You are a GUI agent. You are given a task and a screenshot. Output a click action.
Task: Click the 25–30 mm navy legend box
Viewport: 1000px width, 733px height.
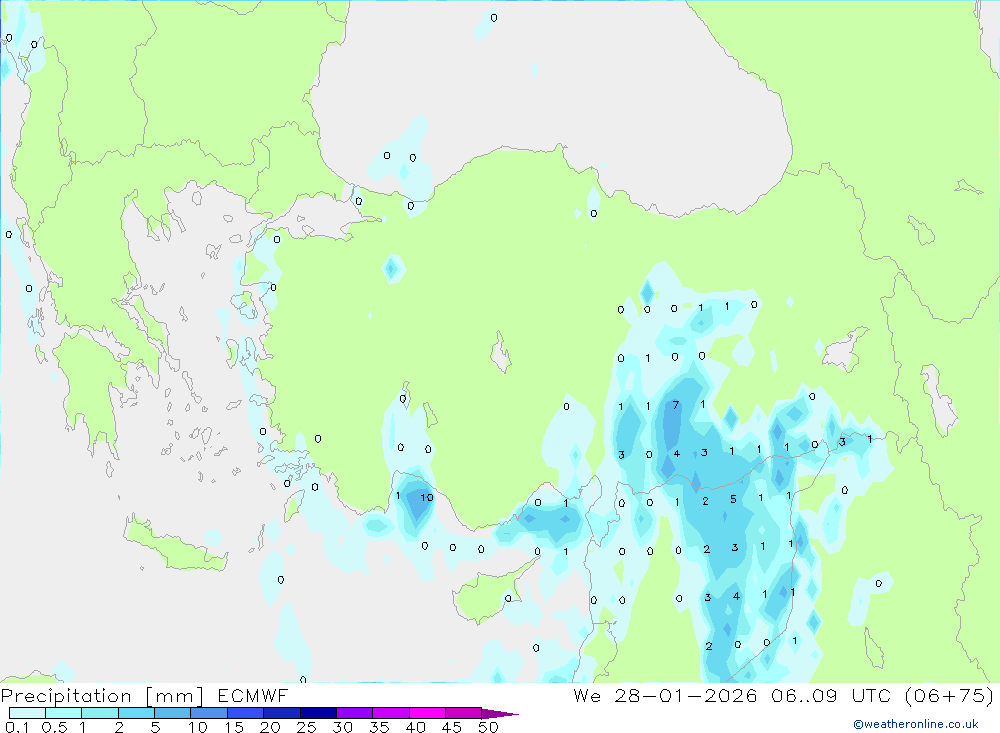pos(318,713)
